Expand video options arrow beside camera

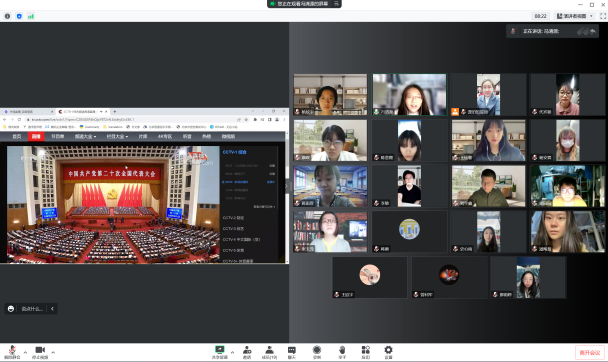pos(53,352)
